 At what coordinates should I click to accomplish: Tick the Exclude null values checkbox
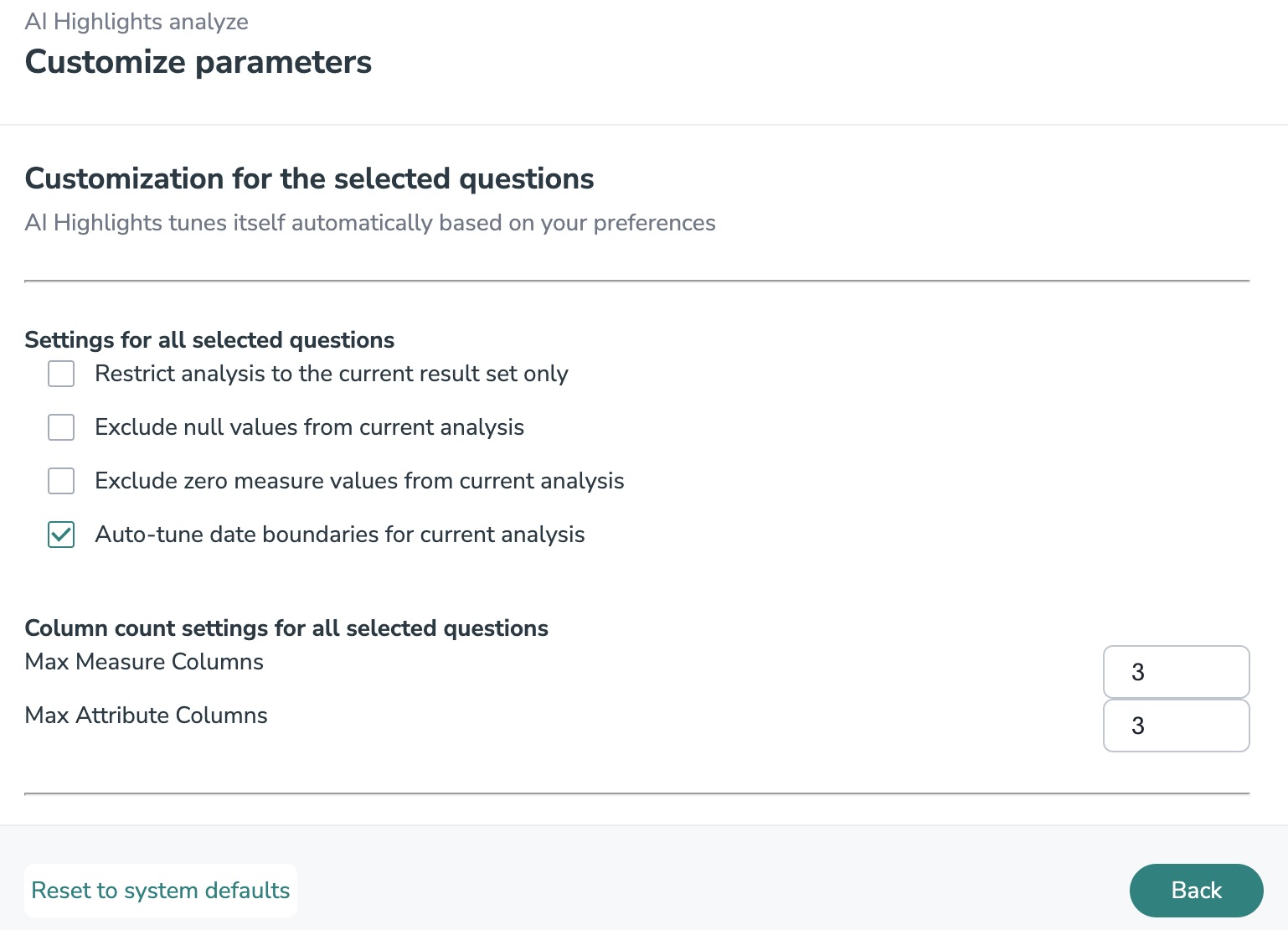61,427
